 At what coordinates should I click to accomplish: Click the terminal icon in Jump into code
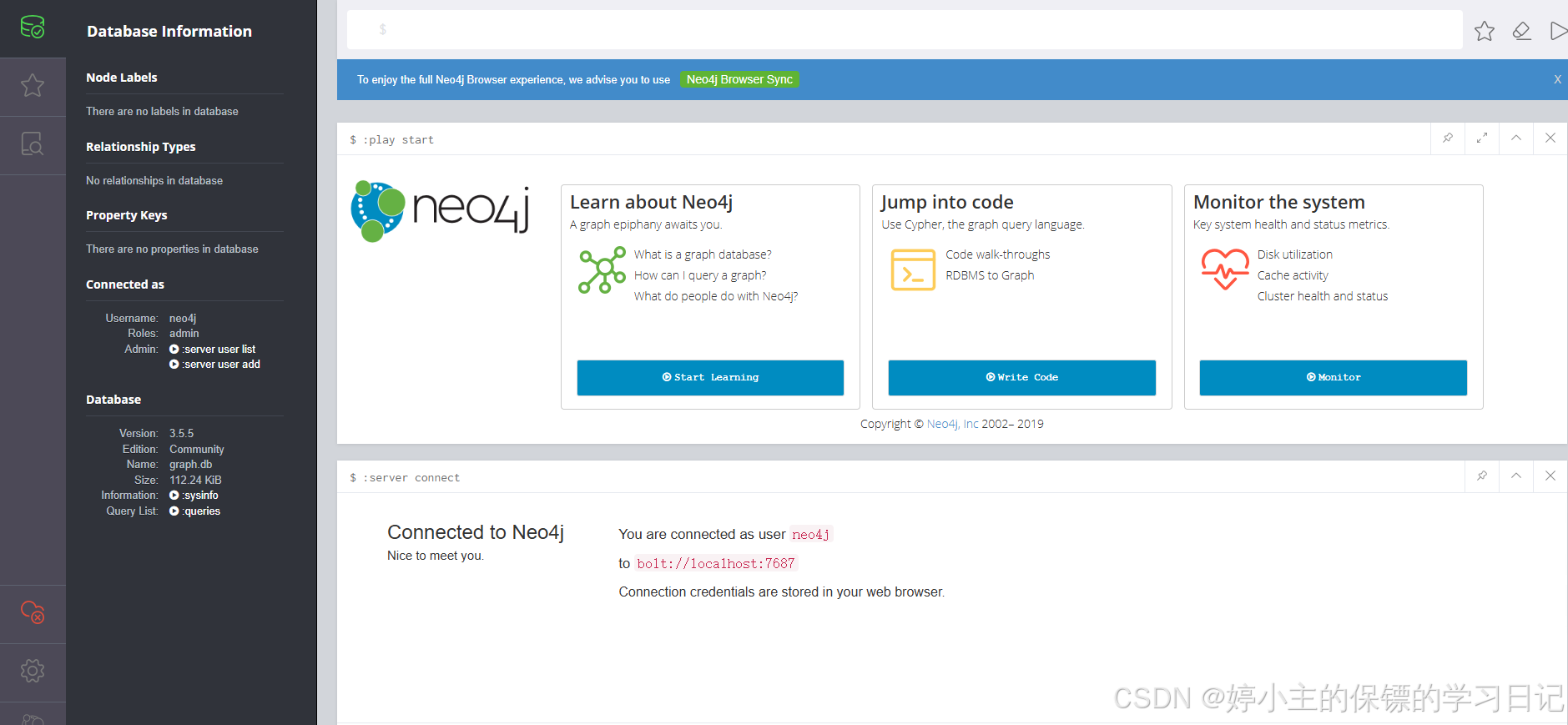tap(913, 269)
